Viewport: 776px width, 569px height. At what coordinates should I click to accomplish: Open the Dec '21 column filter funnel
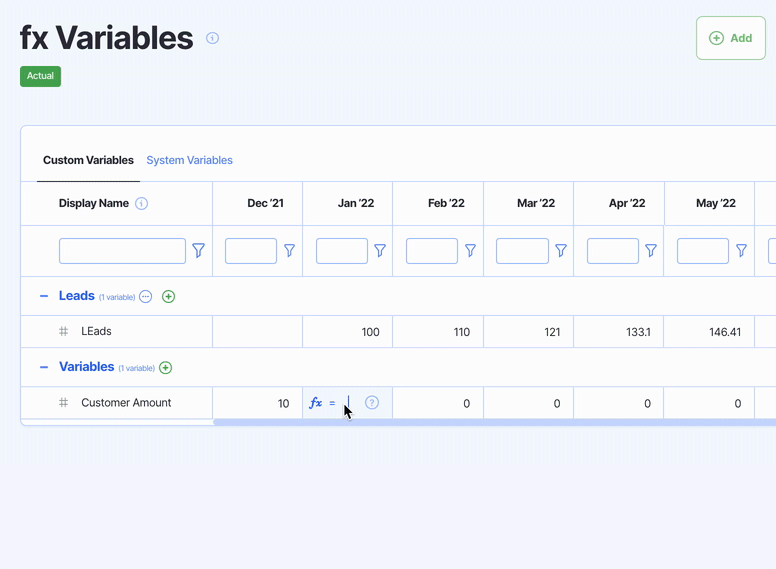click(x=289, y=251)
